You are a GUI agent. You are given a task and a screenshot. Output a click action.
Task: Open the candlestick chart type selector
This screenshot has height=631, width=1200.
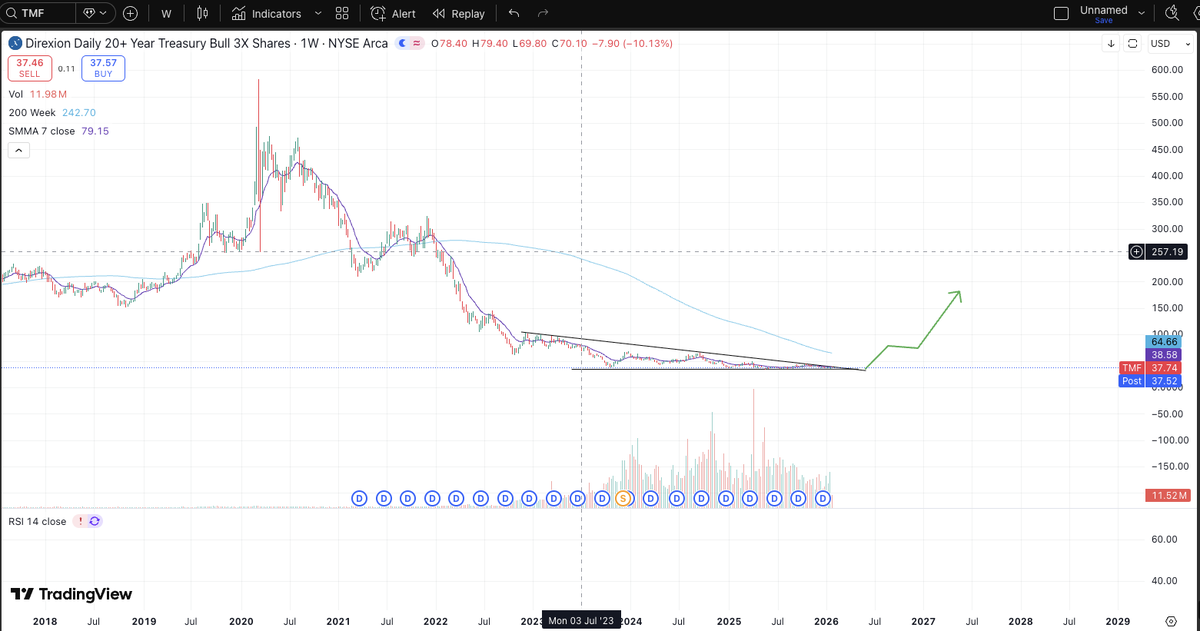click(203, 14)
